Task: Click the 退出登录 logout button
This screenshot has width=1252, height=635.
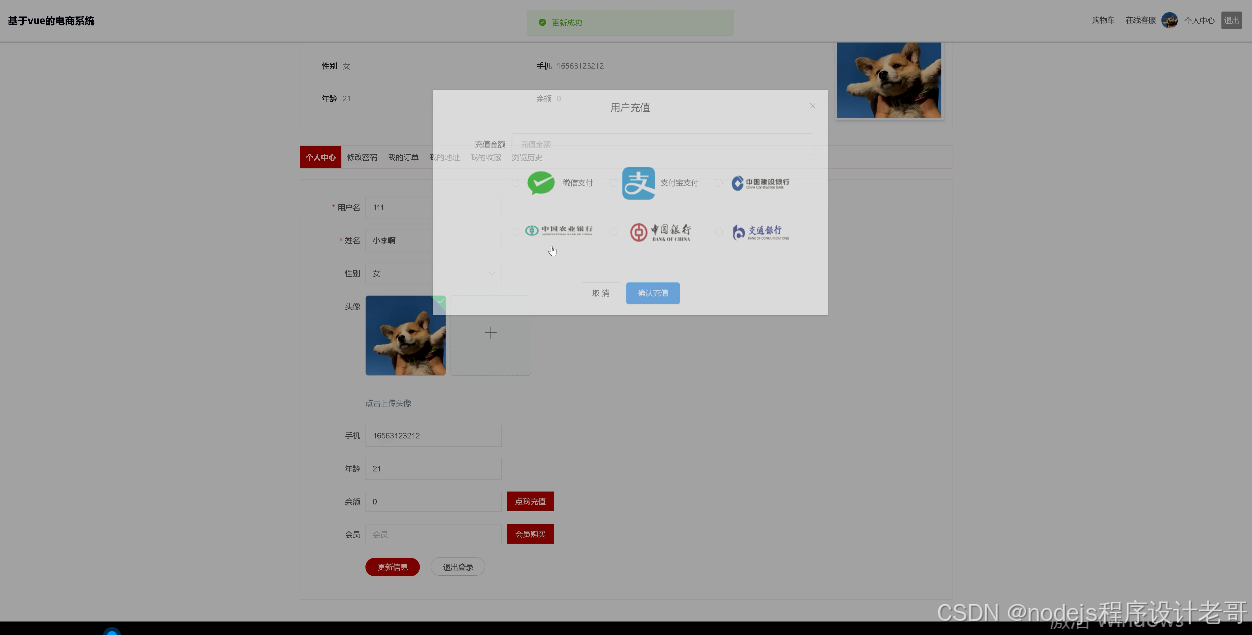Action: (458, 567)
